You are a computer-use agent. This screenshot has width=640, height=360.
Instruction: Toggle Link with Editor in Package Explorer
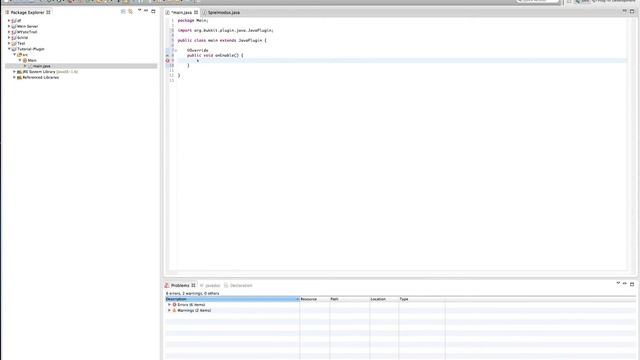point(131,12)
